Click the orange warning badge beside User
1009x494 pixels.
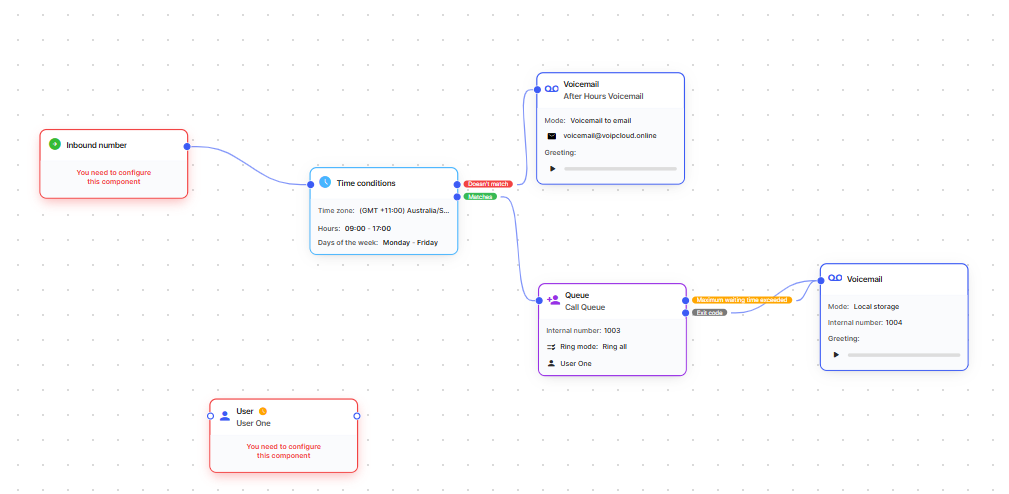point(263,411)
